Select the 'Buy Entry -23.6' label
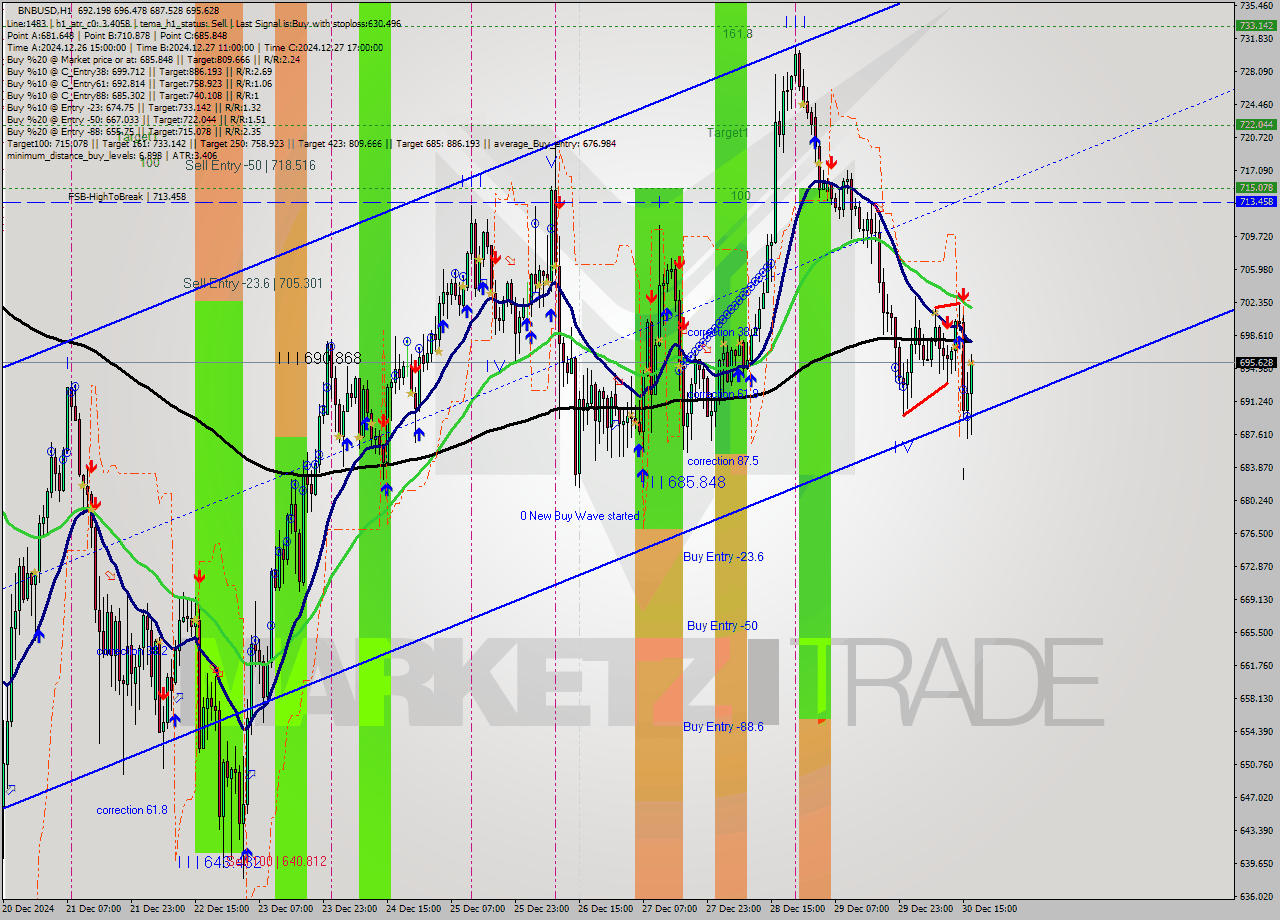The image size is (1280, 920). pyautogui.click(x=723, y=556)
